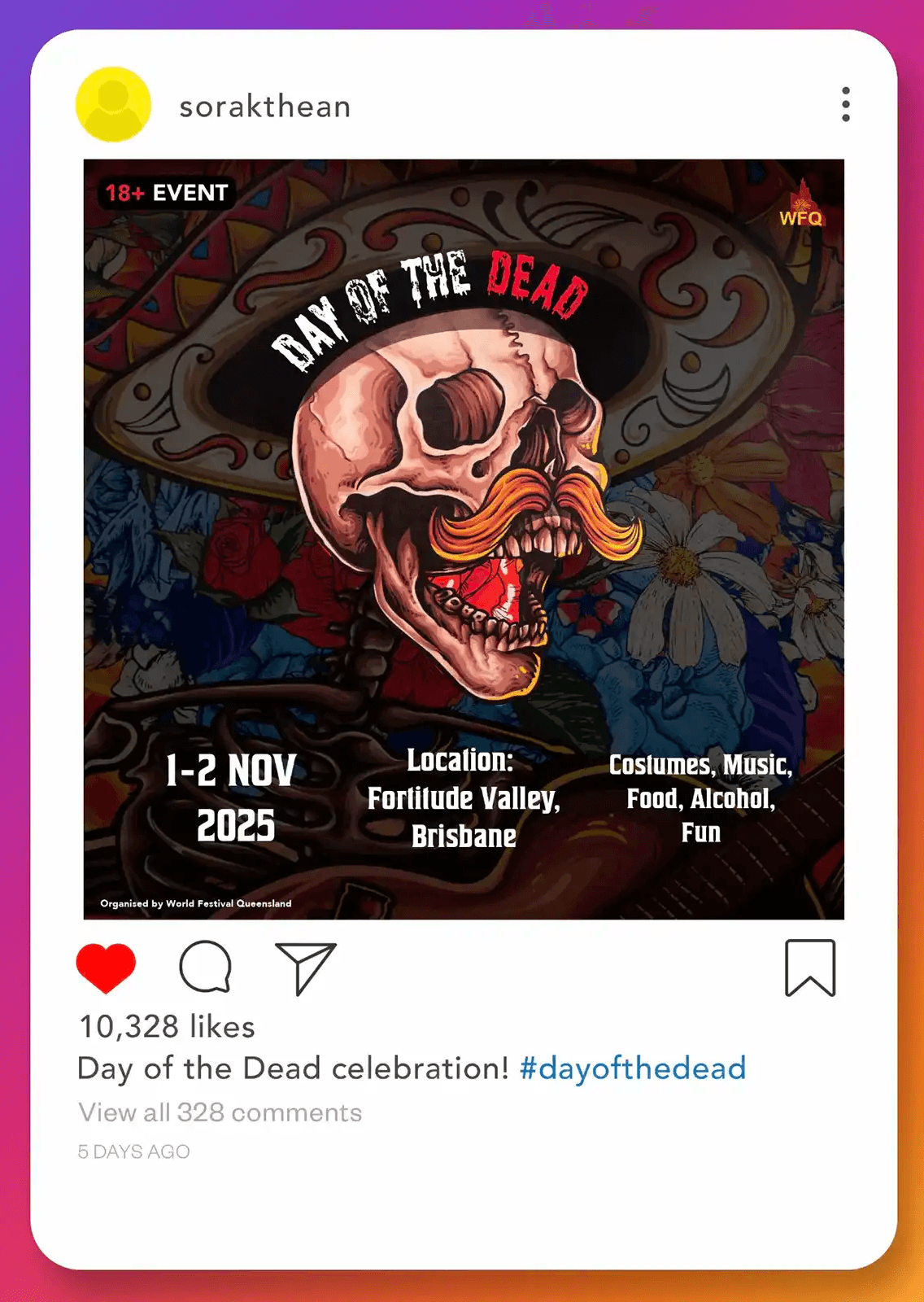924x1302 pixels.
Task: Save the post with the bookmark icon
Action: coord(810,968)
